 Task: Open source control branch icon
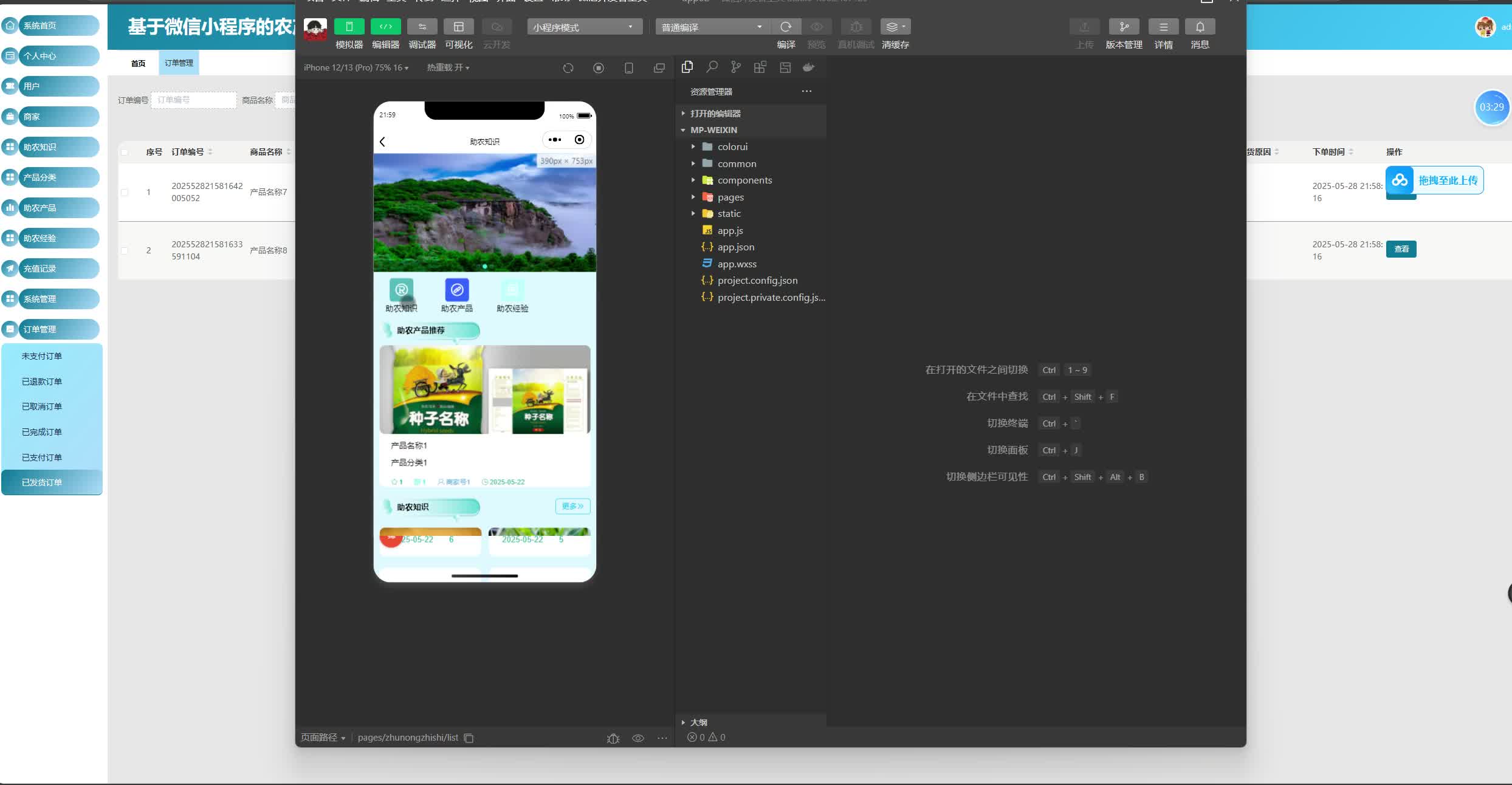click(736, 67)
